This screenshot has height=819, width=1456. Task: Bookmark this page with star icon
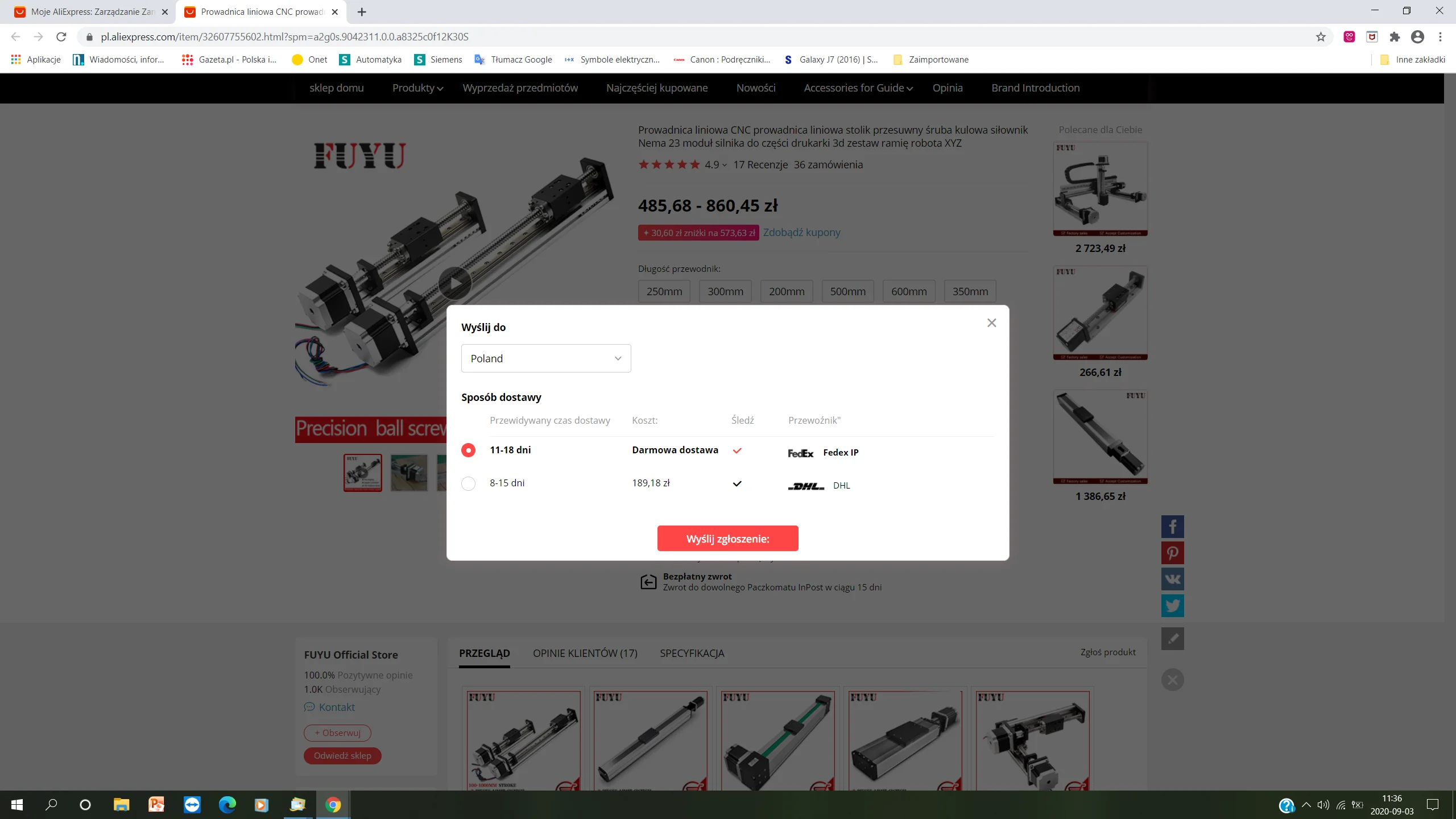[x=1321, y=37]
